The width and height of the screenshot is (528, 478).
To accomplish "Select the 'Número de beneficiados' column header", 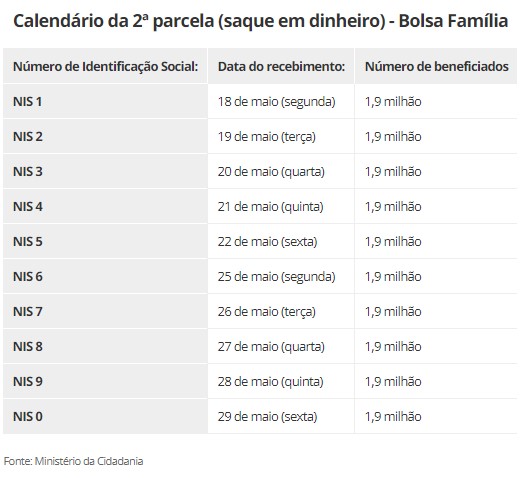I will [437, 66].
